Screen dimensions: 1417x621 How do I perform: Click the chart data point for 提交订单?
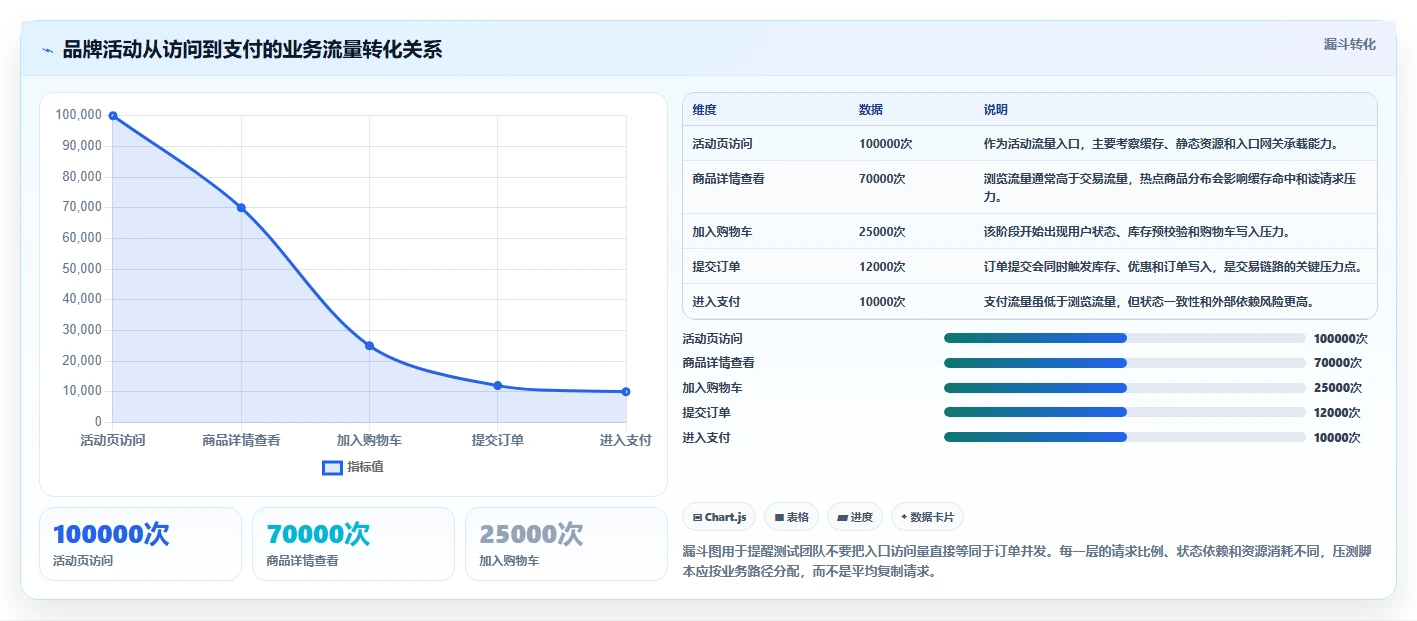pyautogui.click(x=498, y=386)
